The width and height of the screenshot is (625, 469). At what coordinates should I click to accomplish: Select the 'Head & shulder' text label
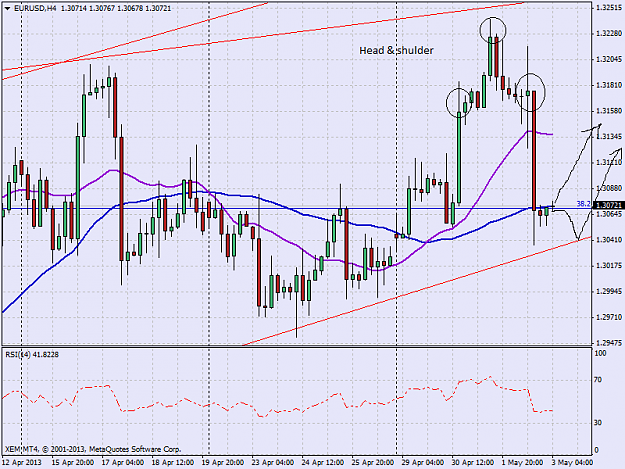[x=396, y=50]
